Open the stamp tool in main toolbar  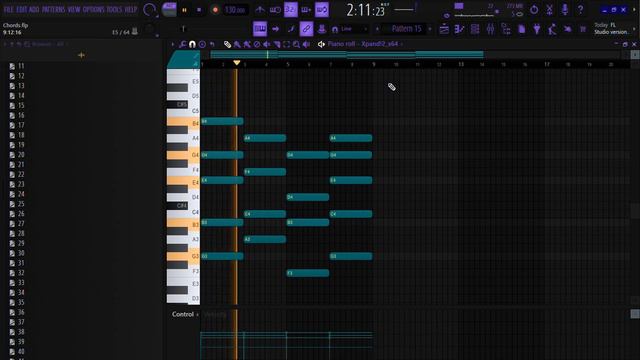322,29
